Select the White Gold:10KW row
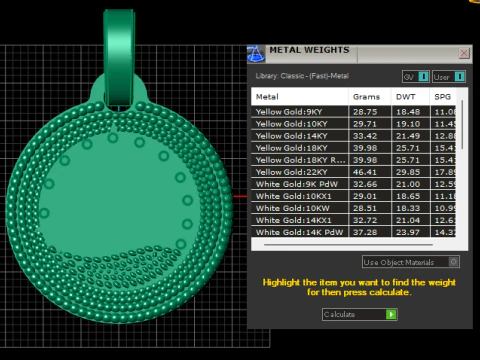The height and width of the screenshot is (360, 480). [353, 208]
